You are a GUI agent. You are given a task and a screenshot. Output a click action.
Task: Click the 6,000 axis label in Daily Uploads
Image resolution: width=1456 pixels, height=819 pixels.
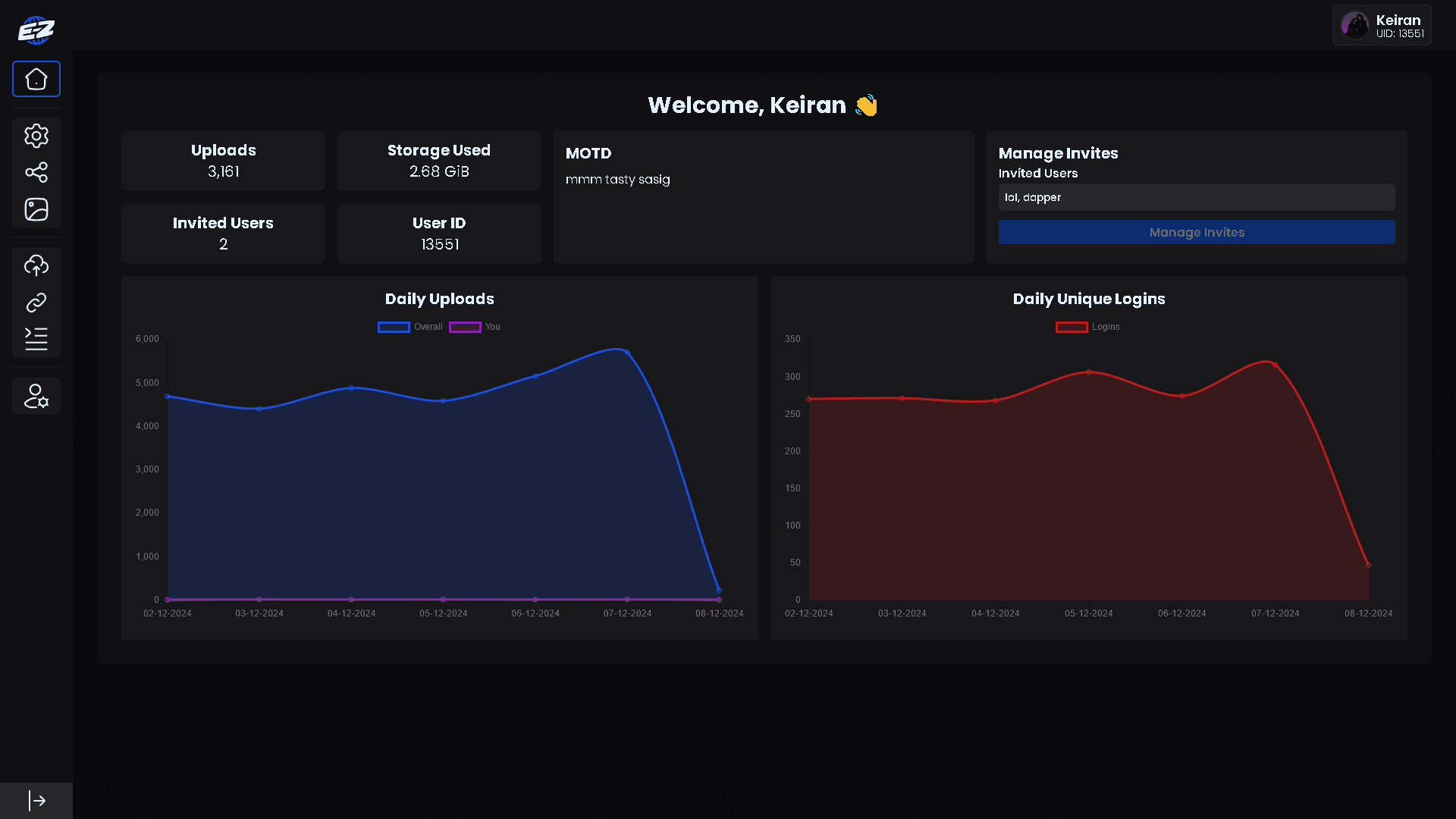(x=147, y=339)
